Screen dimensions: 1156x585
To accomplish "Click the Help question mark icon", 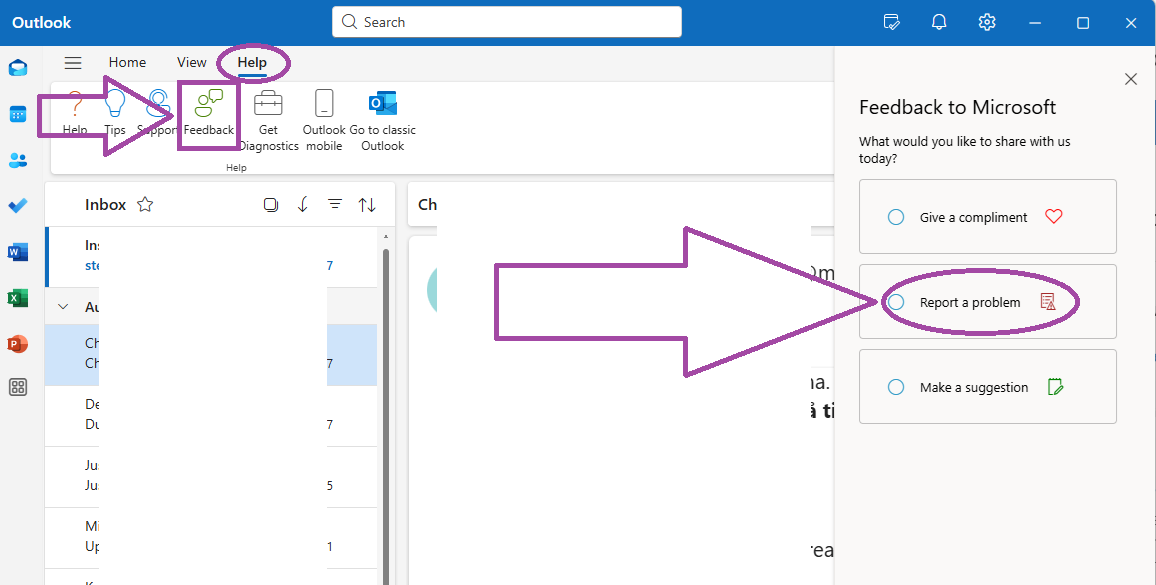I will pos(74,114).
